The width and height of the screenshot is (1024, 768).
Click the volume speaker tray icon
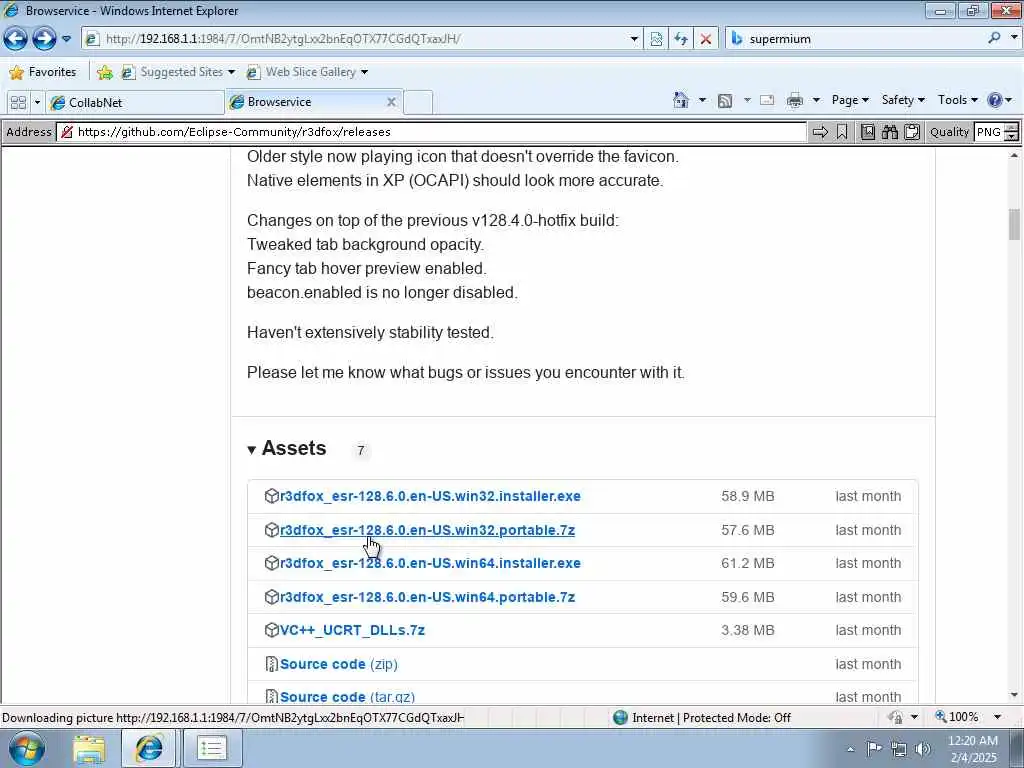click(x=923, y=749)
